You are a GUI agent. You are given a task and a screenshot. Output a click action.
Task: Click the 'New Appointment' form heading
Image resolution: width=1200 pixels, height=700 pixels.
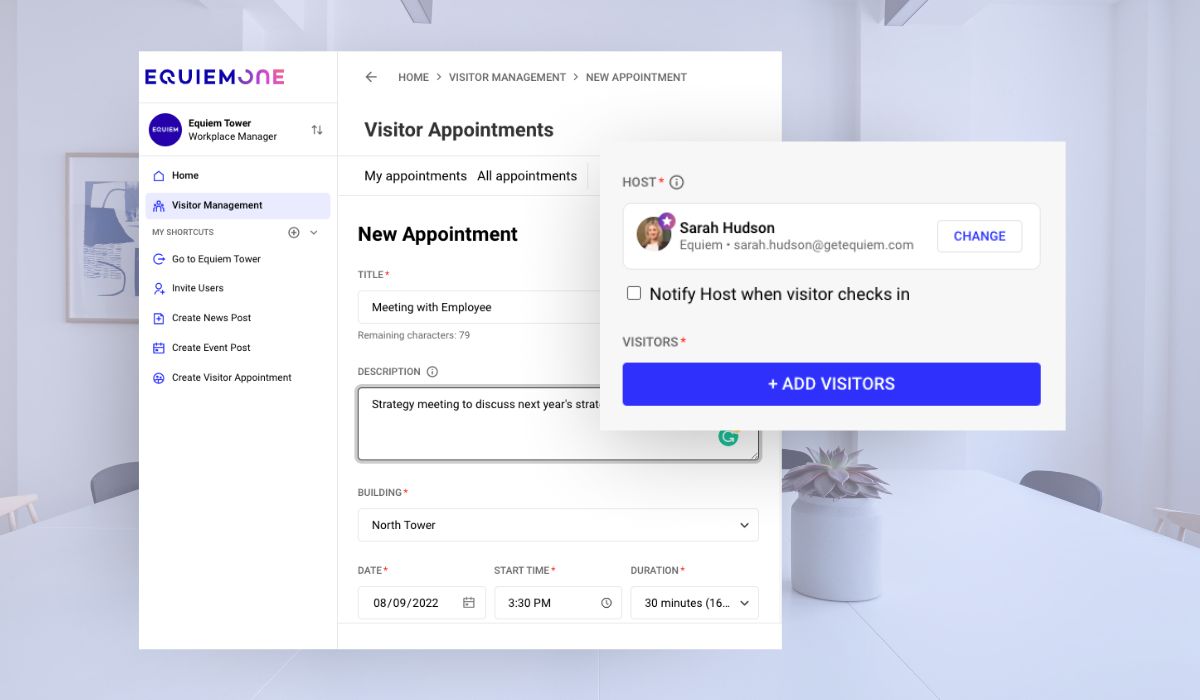(x=438, y=234)
